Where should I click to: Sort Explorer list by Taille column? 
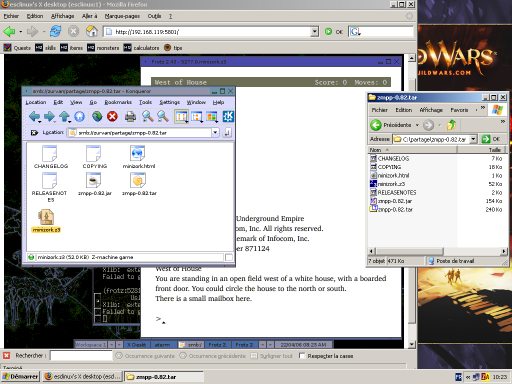click(x=481, y=150)
